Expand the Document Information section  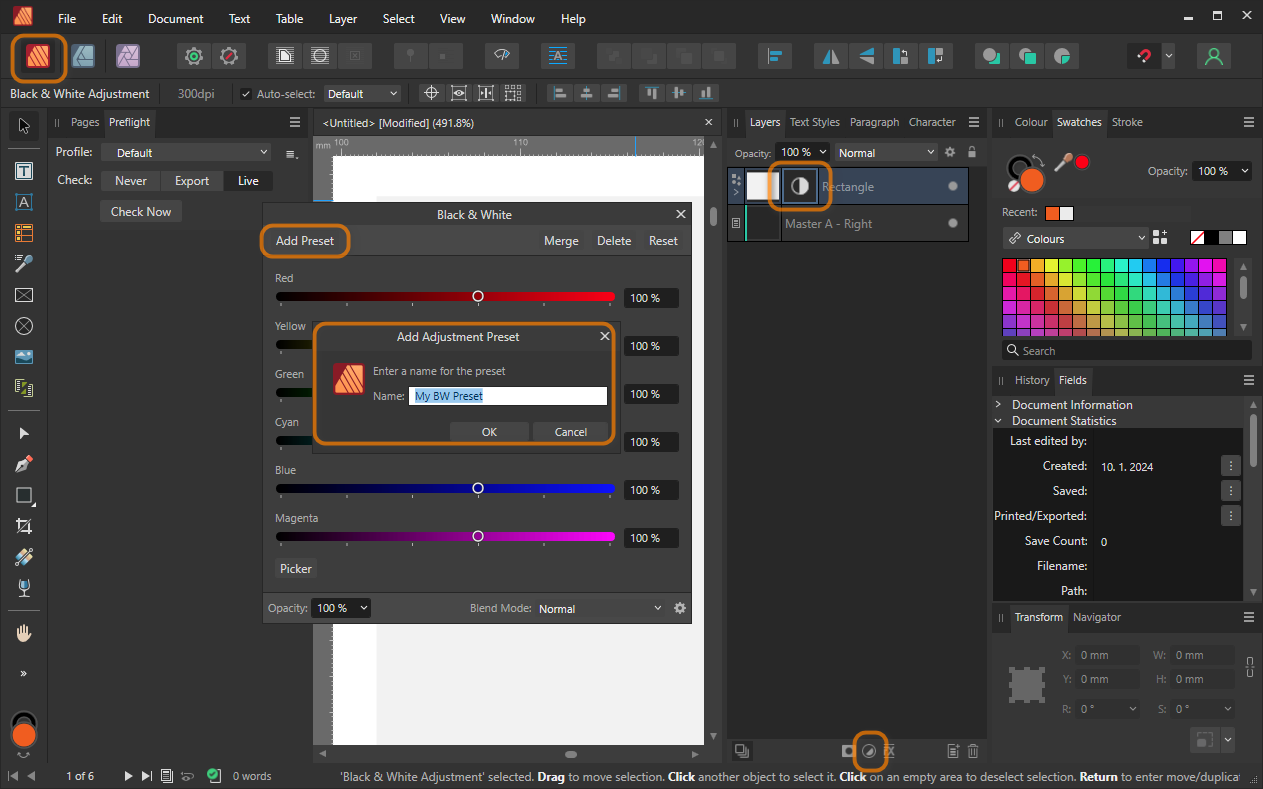coord(998,404)
